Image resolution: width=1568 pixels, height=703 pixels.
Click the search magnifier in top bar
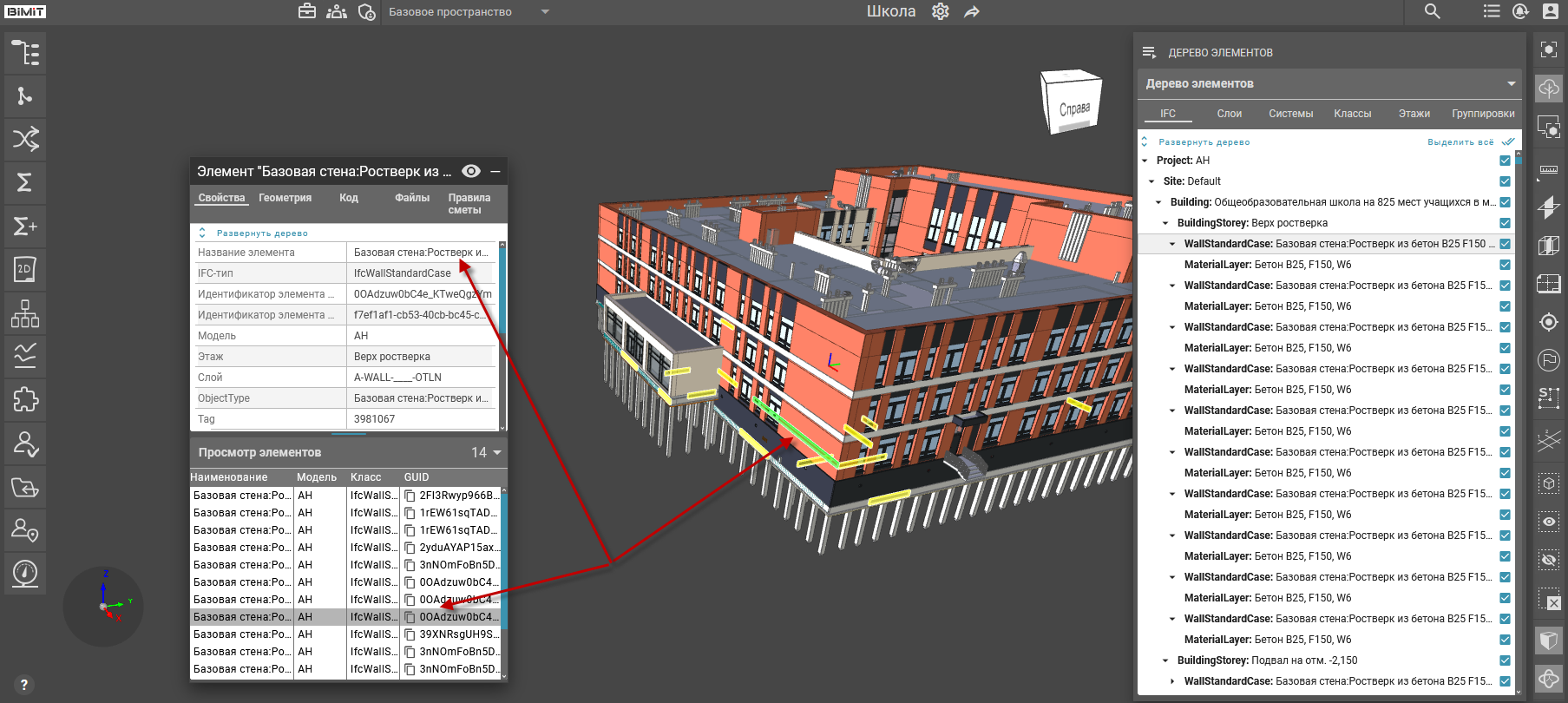pos(1432,11)
